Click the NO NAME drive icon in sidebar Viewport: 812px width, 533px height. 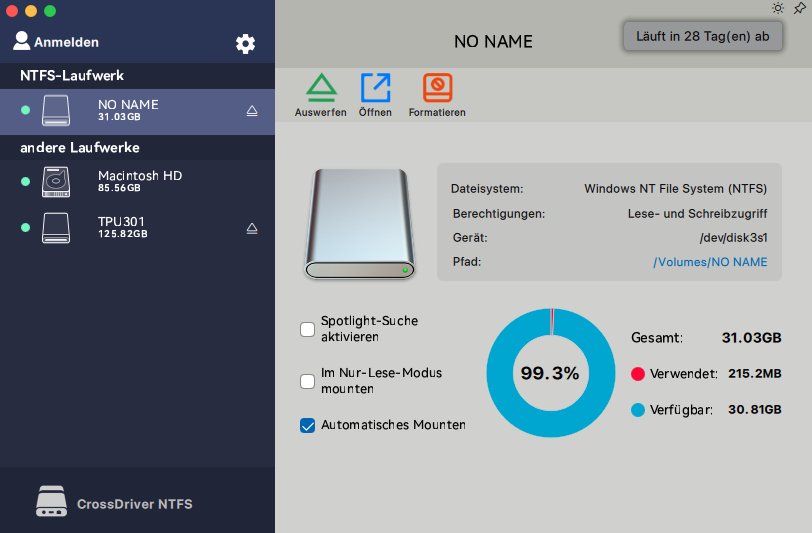(x=56, y=110)
